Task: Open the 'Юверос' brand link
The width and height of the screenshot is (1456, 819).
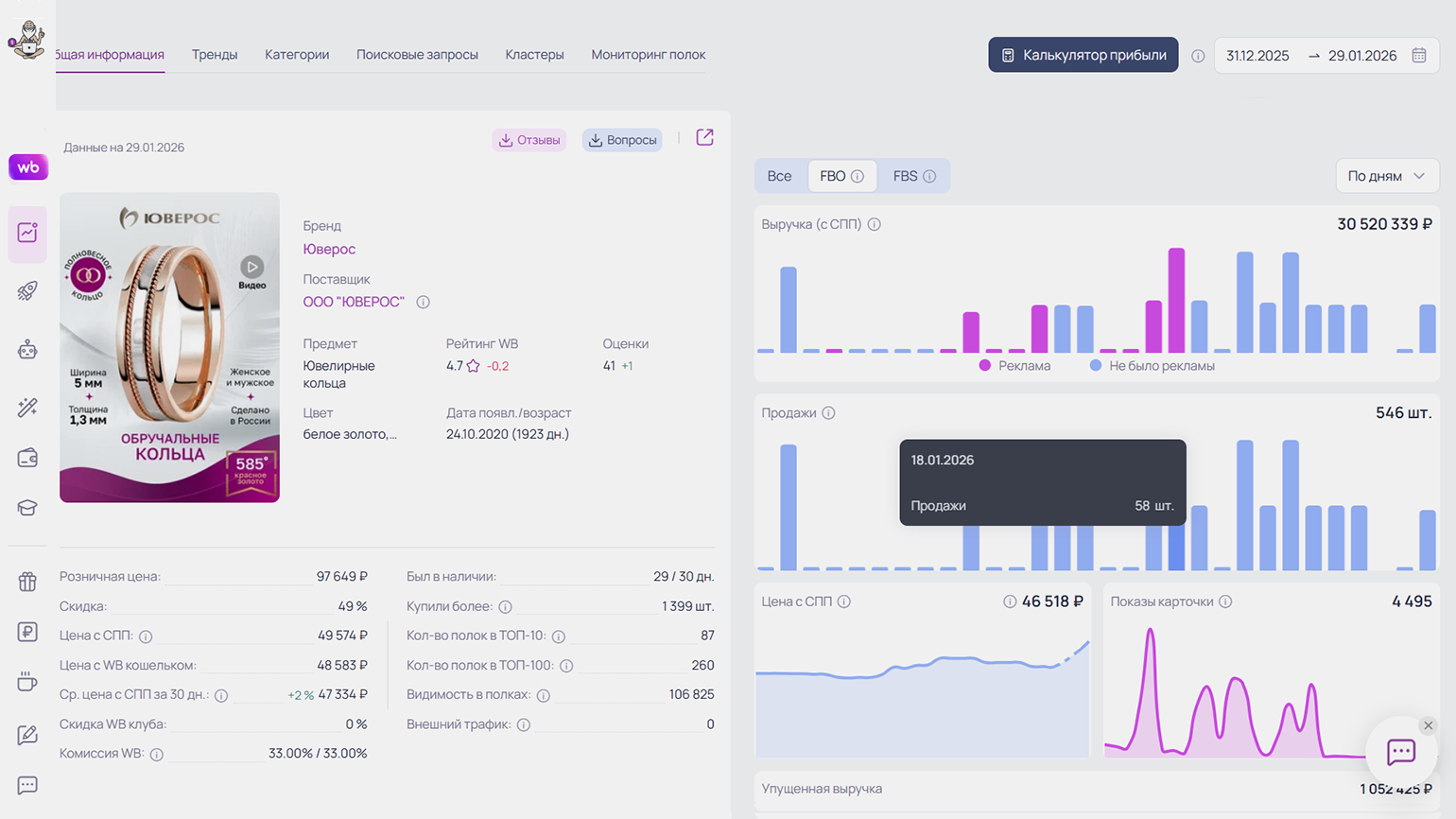Action: pos(329,249)
